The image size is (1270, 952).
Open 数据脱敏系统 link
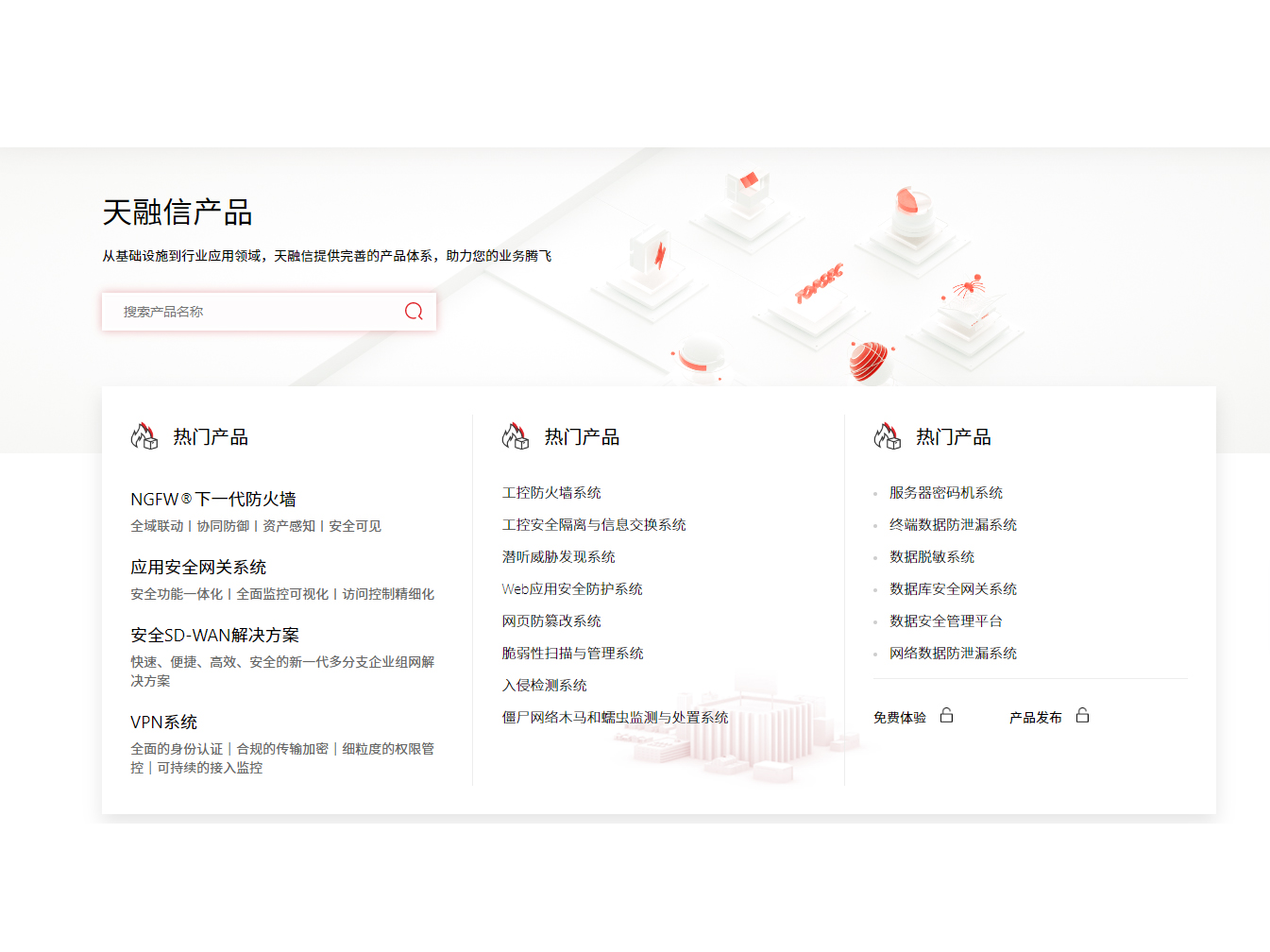coord(932,557)
